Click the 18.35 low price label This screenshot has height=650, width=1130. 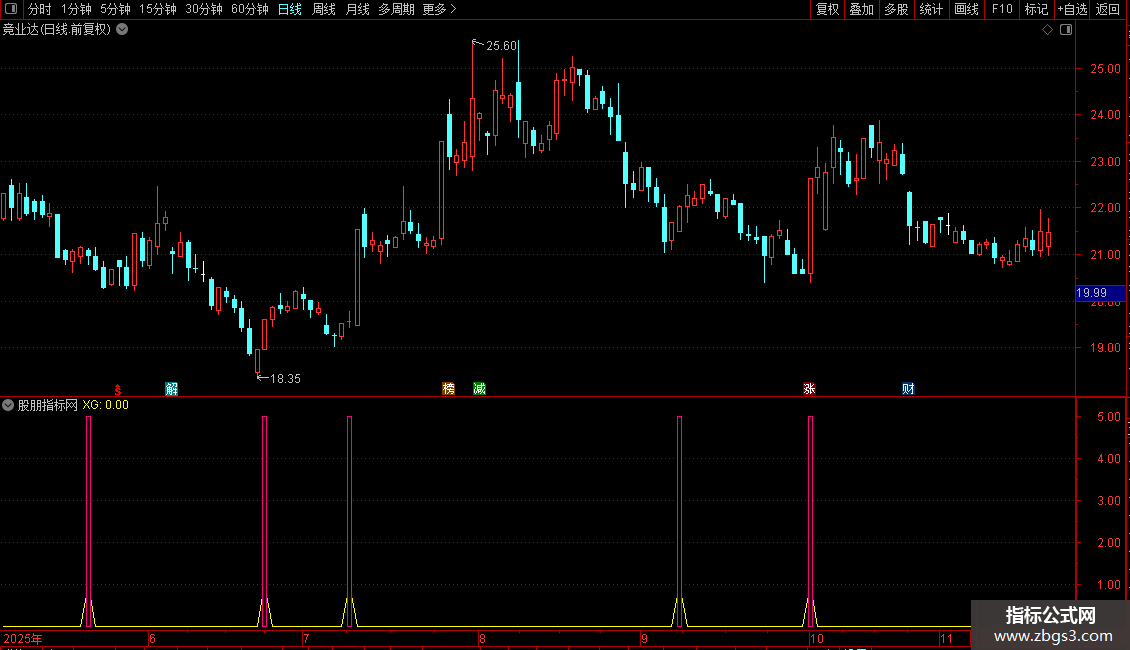285,378
